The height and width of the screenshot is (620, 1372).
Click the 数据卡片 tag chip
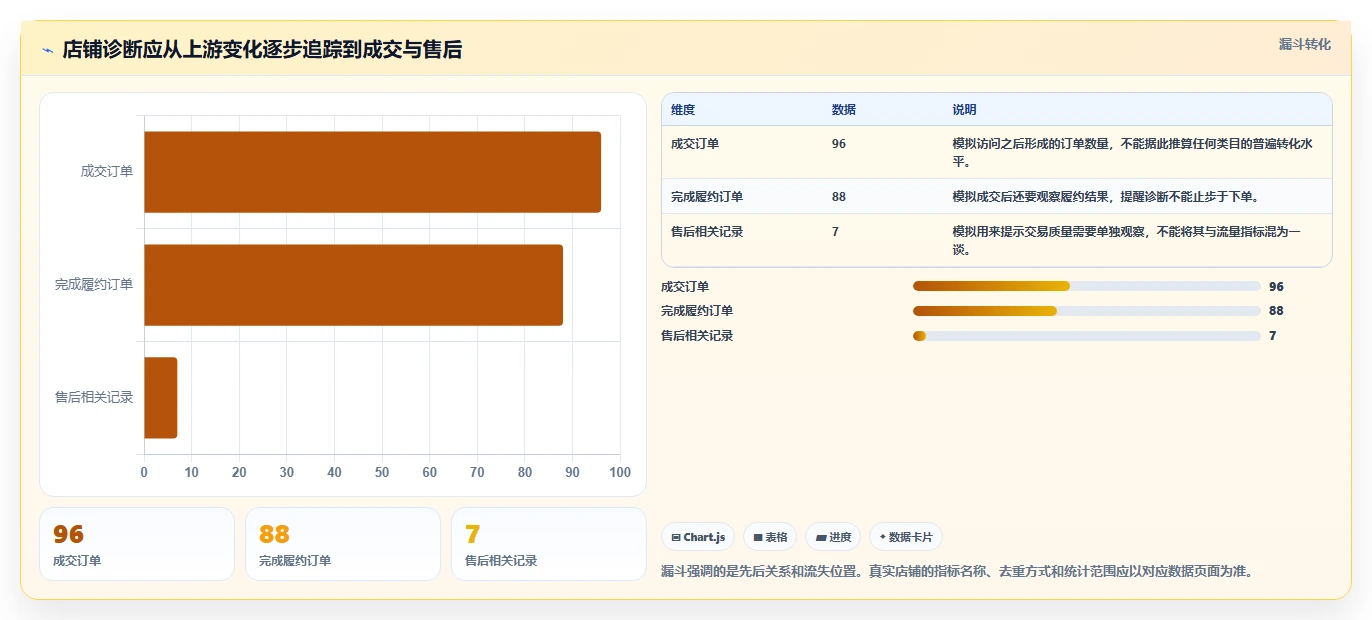[906, 537]
